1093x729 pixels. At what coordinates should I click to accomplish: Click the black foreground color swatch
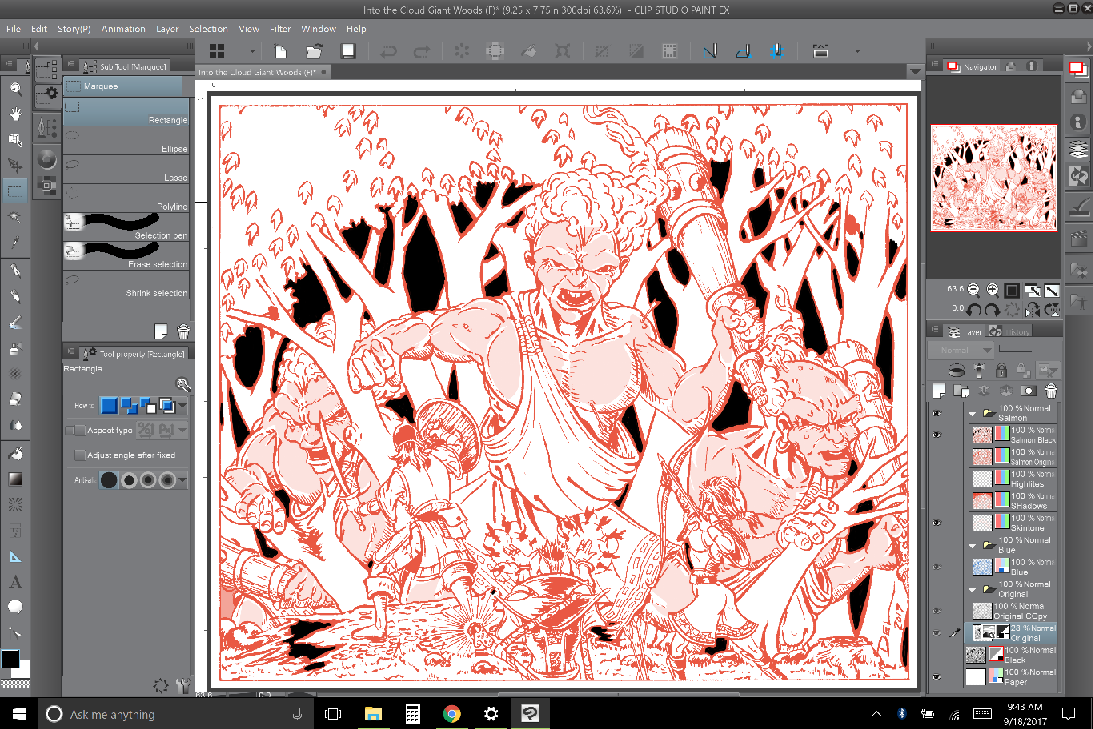(x=10, y=659)
